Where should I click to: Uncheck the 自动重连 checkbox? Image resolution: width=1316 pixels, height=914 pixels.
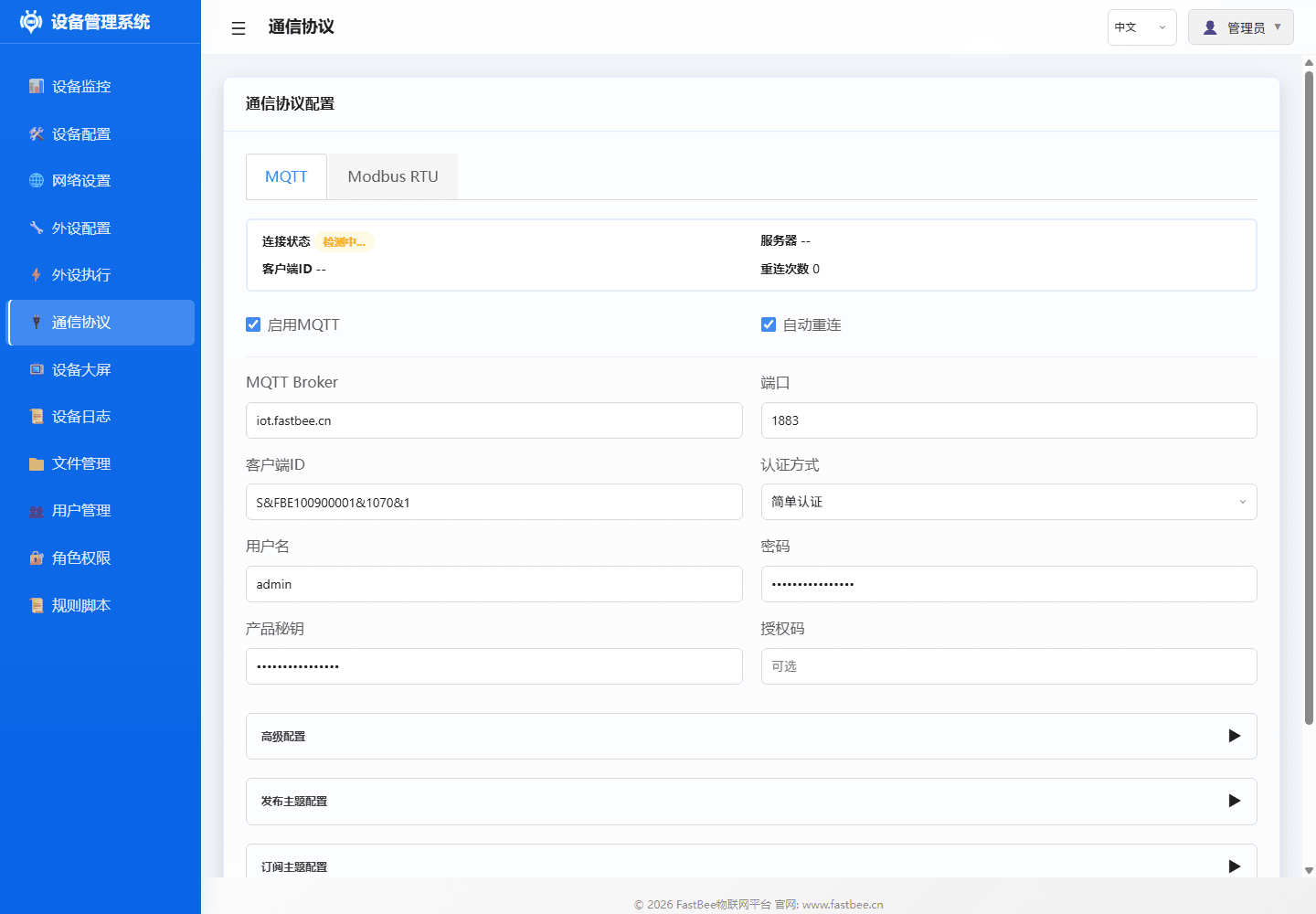[769, 324]
